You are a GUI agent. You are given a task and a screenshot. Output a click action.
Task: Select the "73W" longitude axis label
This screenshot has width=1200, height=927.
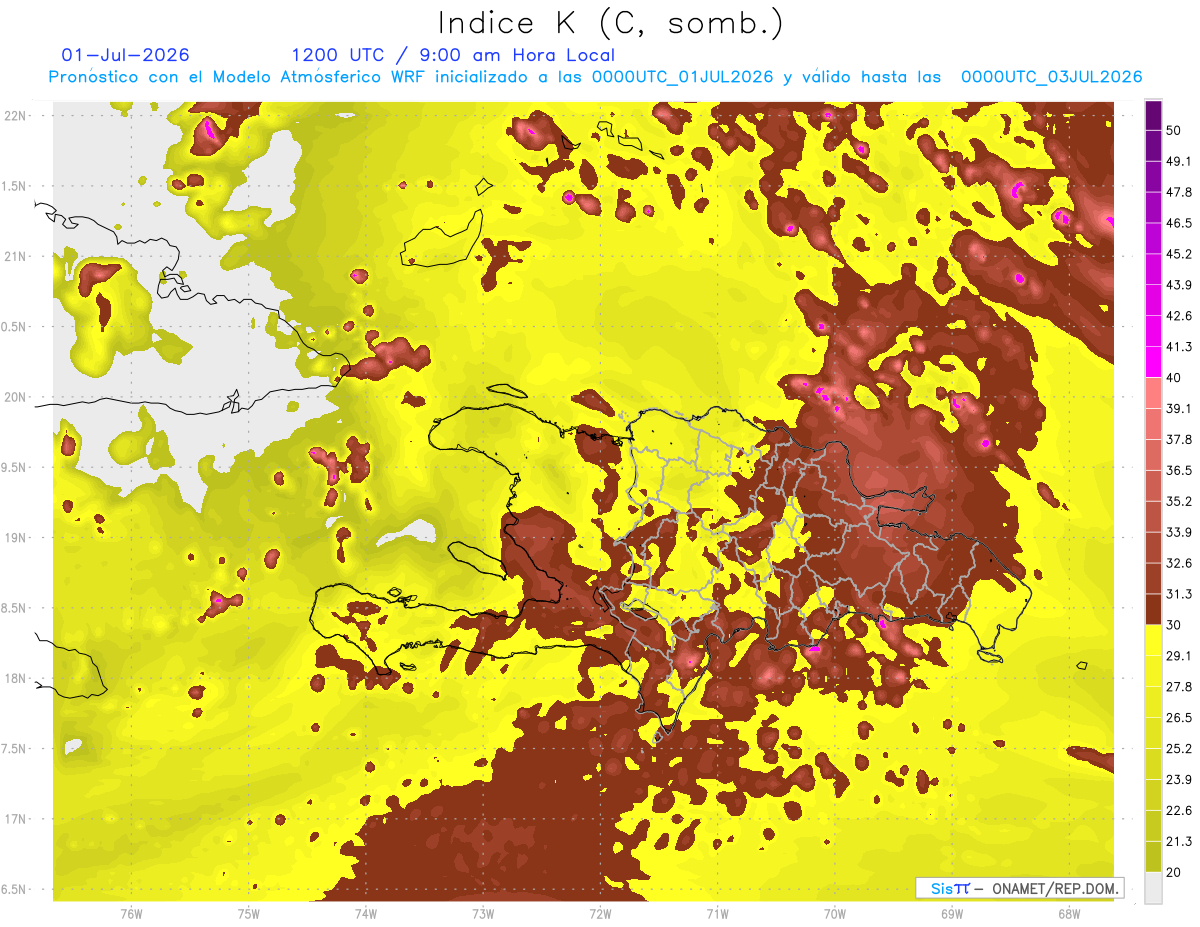pyautogui.click(x=483, y=915)
